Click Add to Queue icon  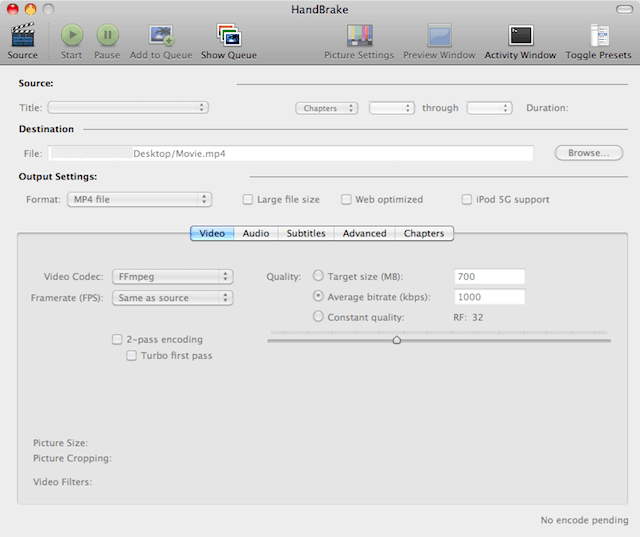click(160, 36)
